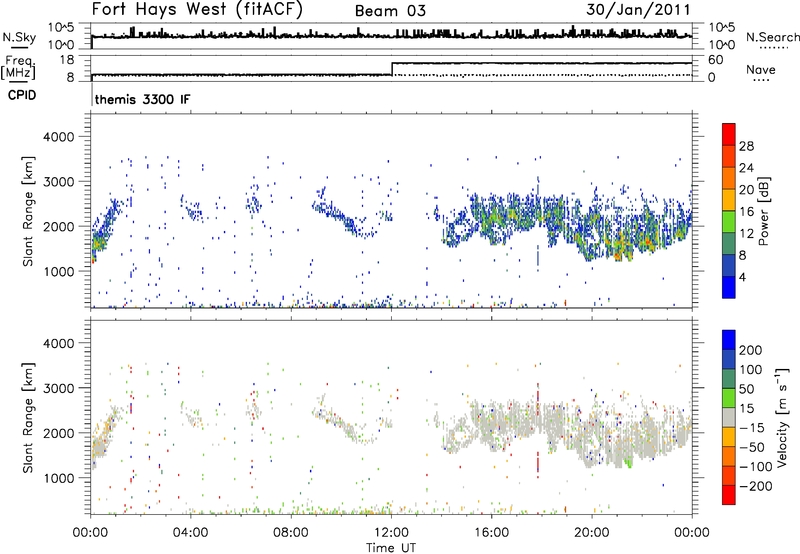Click the date "30/Jan/2011"
This screenshot has height=554, width=800.
click(638, 10)
